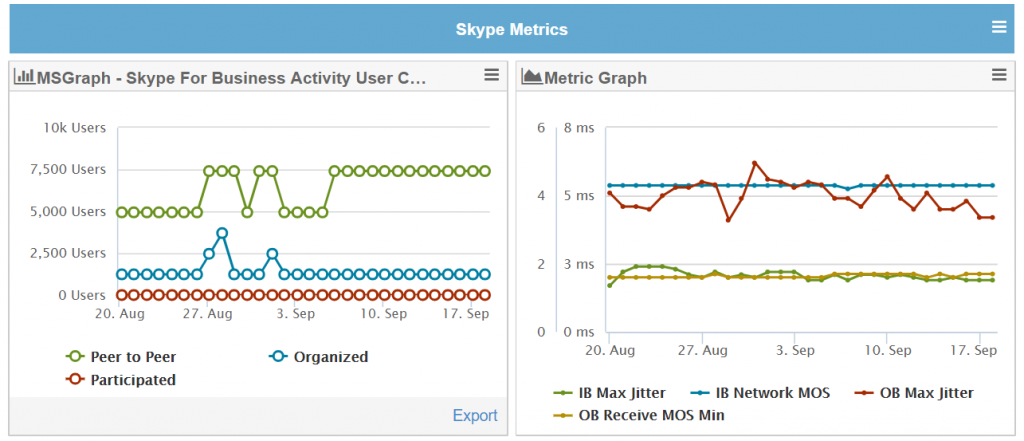Image resolution: width=1024 pixels, height=441 pixels.
Task: Click the OB Max Jitter highest peak point
Action: click(x=754, y=163)
